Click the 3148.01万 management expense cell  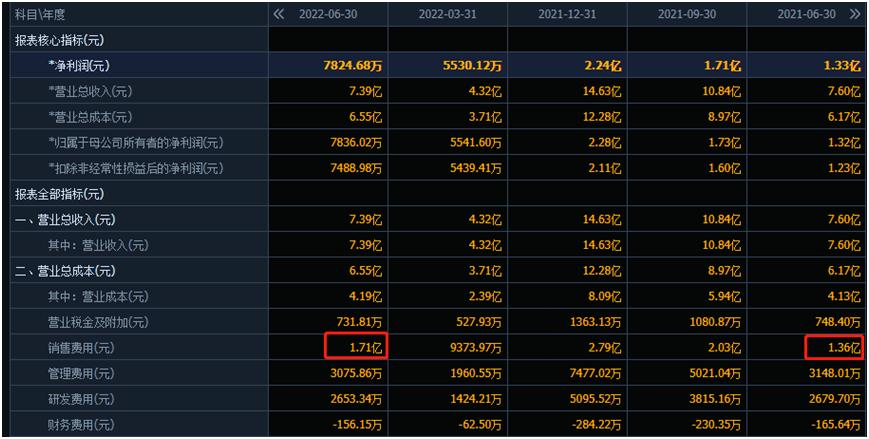pos(834,374)
